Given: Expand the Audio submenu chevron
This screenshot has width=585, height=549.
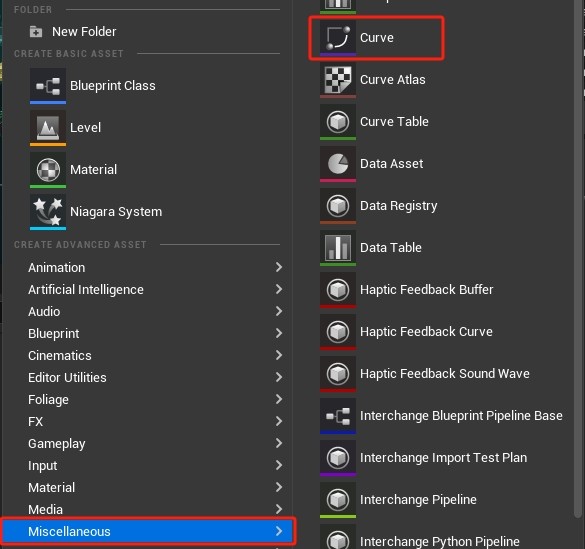Looking at the screenshot, I should pos(279,311).
